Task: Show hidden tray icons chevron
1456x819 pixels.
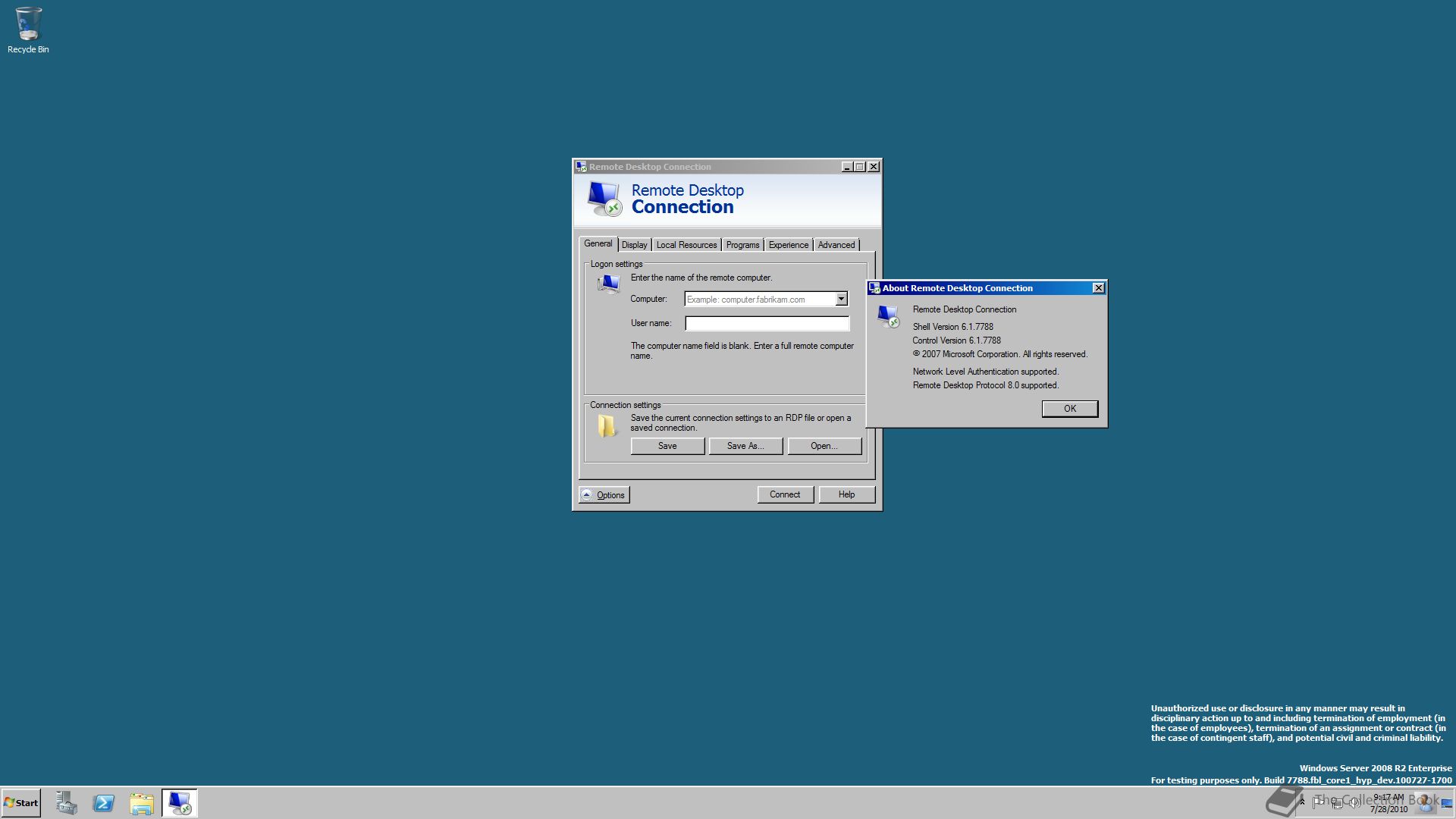Action: [1302, 802]
